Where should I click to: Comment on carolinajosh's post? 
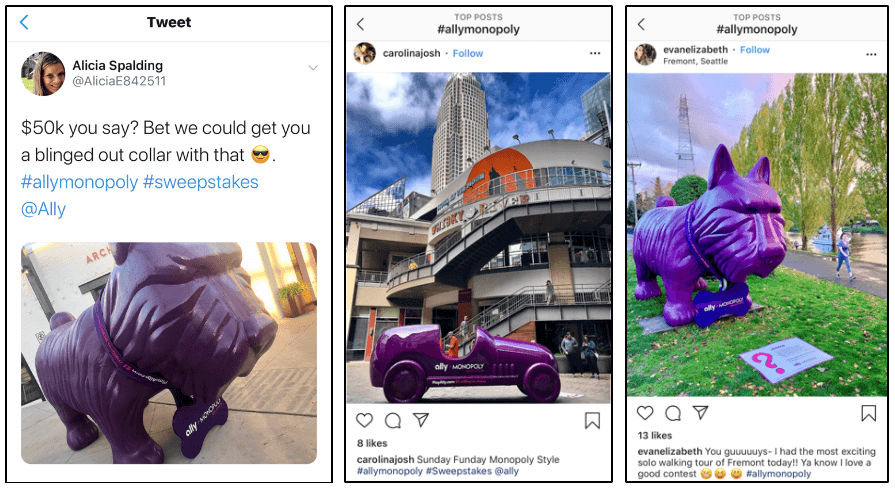393,421
